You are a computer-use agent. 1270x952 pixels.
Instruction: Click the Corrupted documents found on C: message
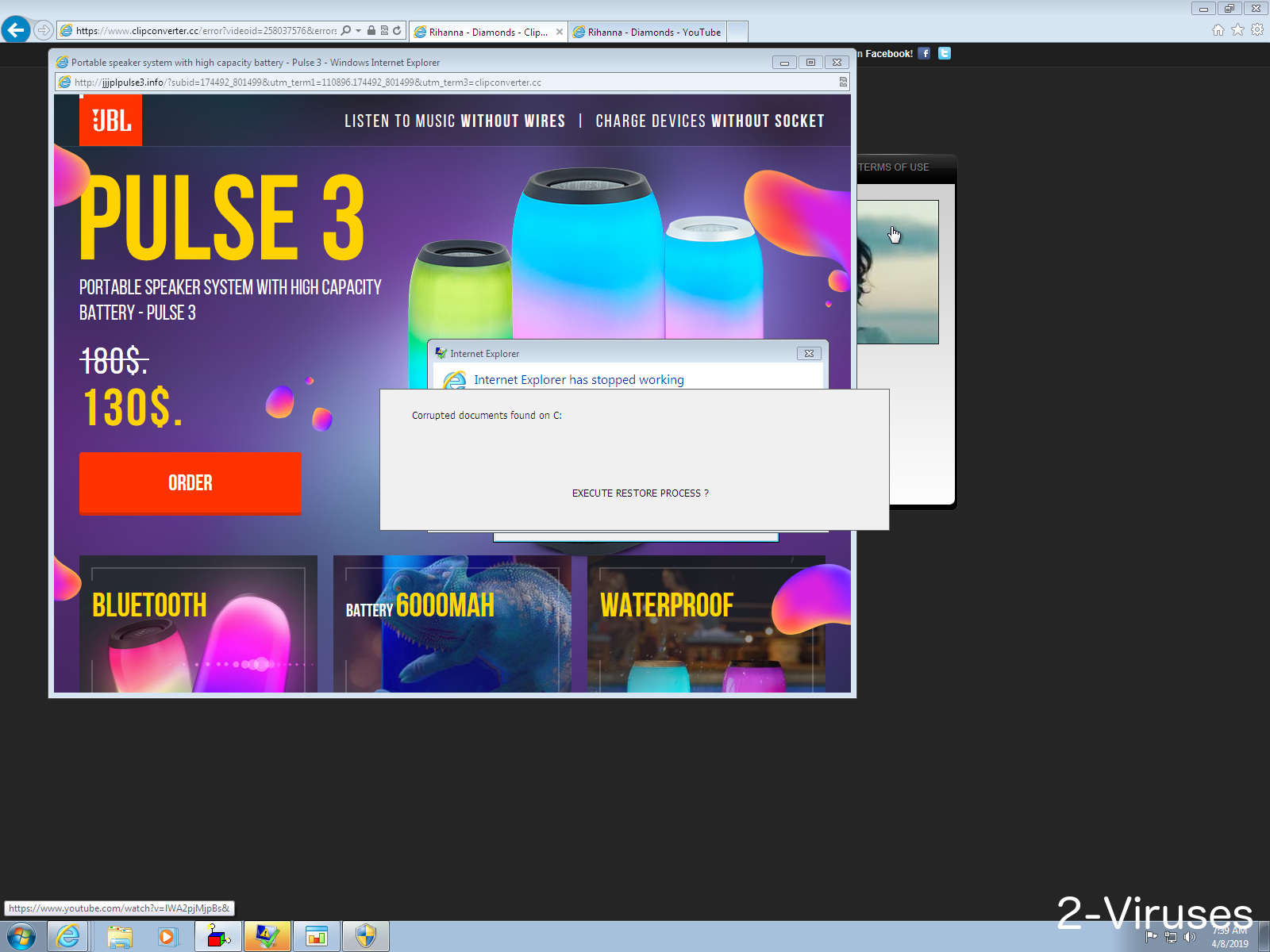[x=487, y=416]
